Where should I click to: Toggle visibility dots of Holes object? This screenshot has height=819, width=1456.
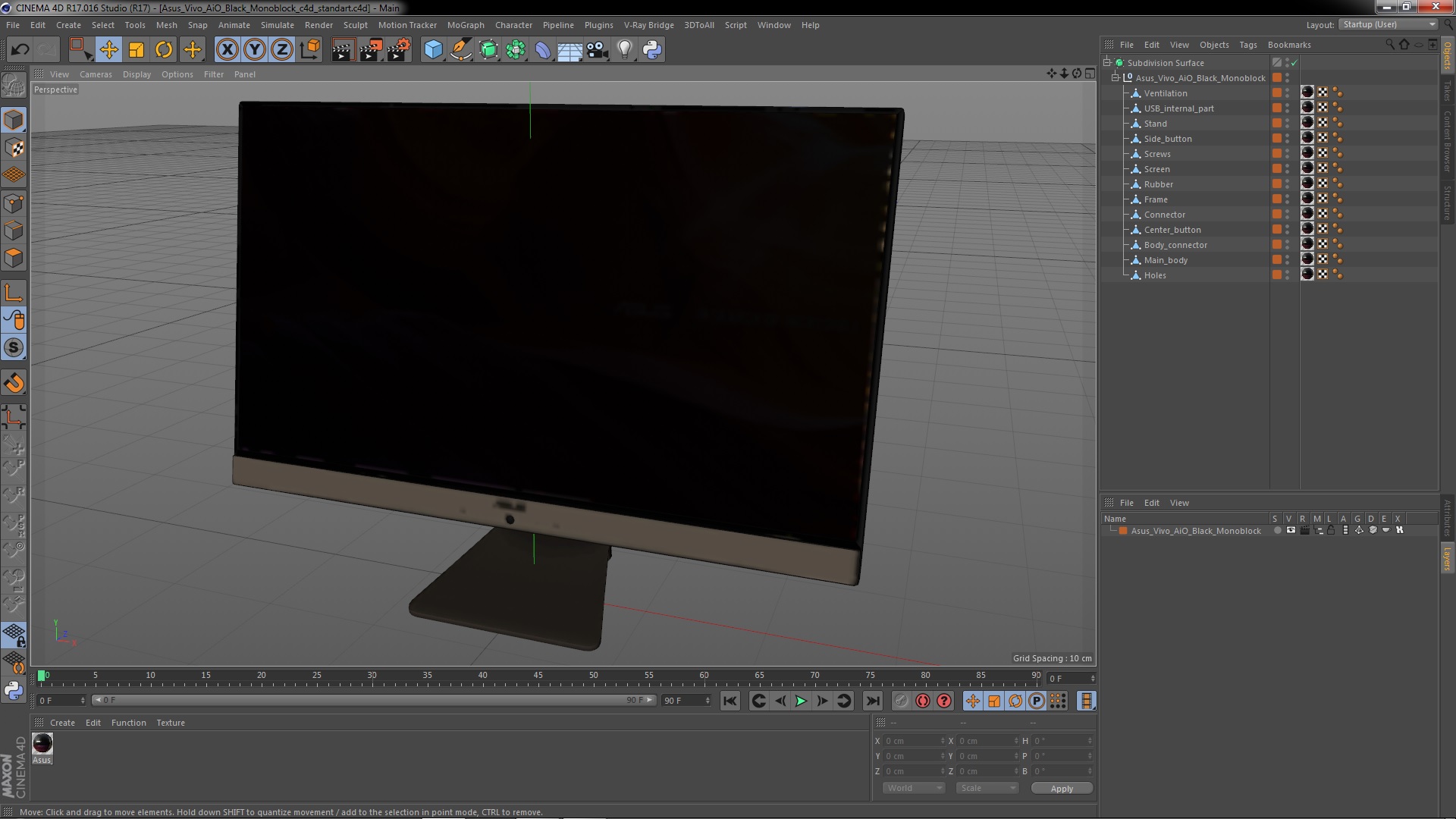1287,275
